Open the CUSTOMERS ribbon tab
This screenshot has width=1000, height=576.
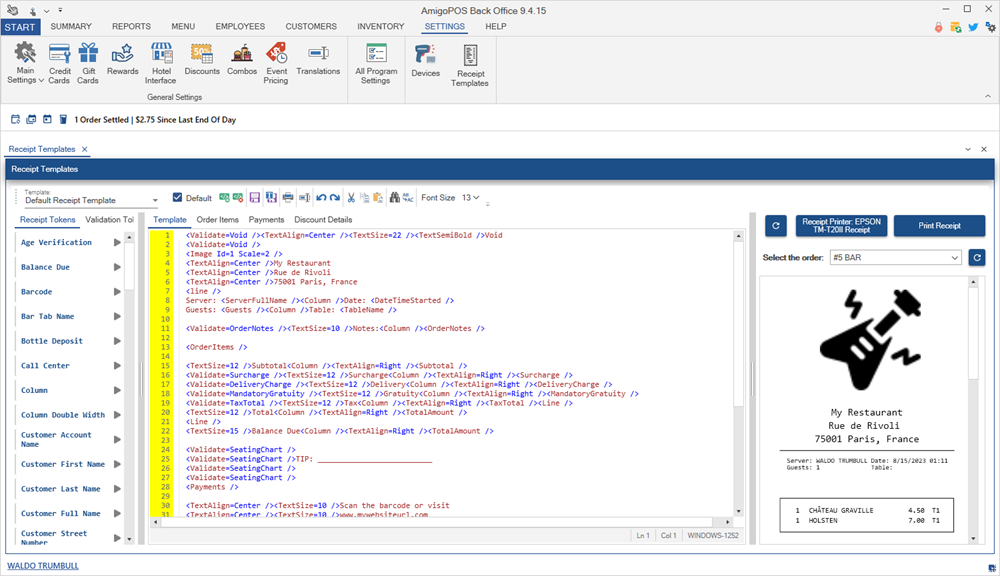coord(311,27)
